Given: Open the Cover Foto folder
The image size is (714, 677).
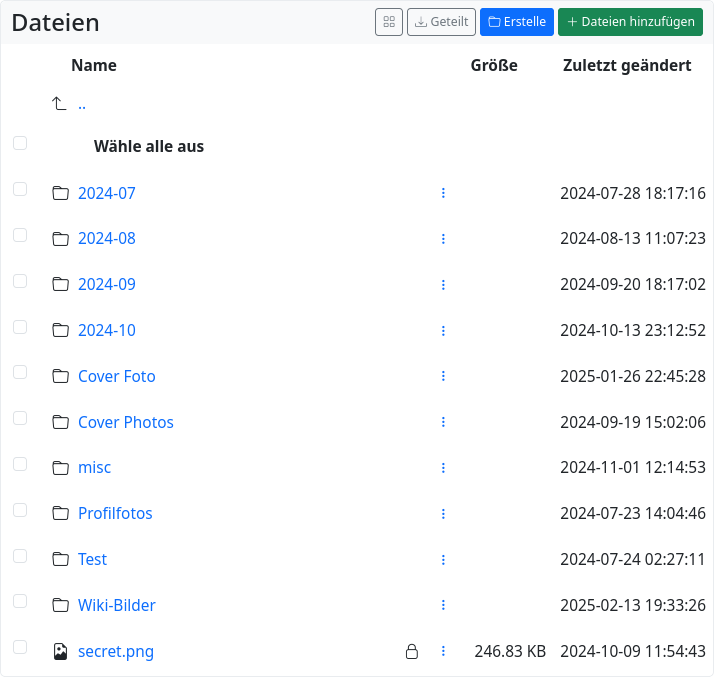Looking at the screenshot, I should tap(117, 376).
